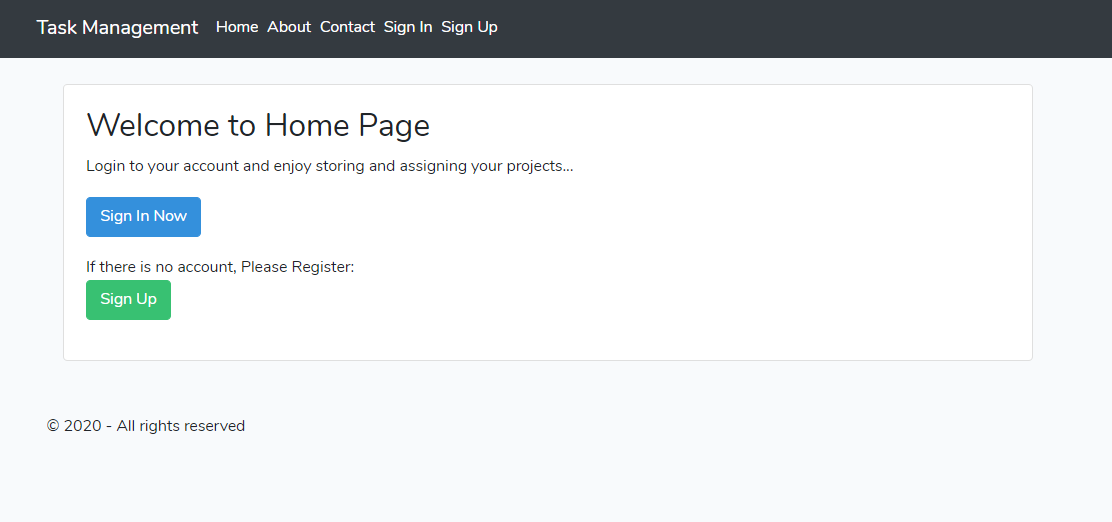Screen dimensions: 1112x522
Task: Click the Welcome to Home Page heading
Action: click(x=258, y=126)
